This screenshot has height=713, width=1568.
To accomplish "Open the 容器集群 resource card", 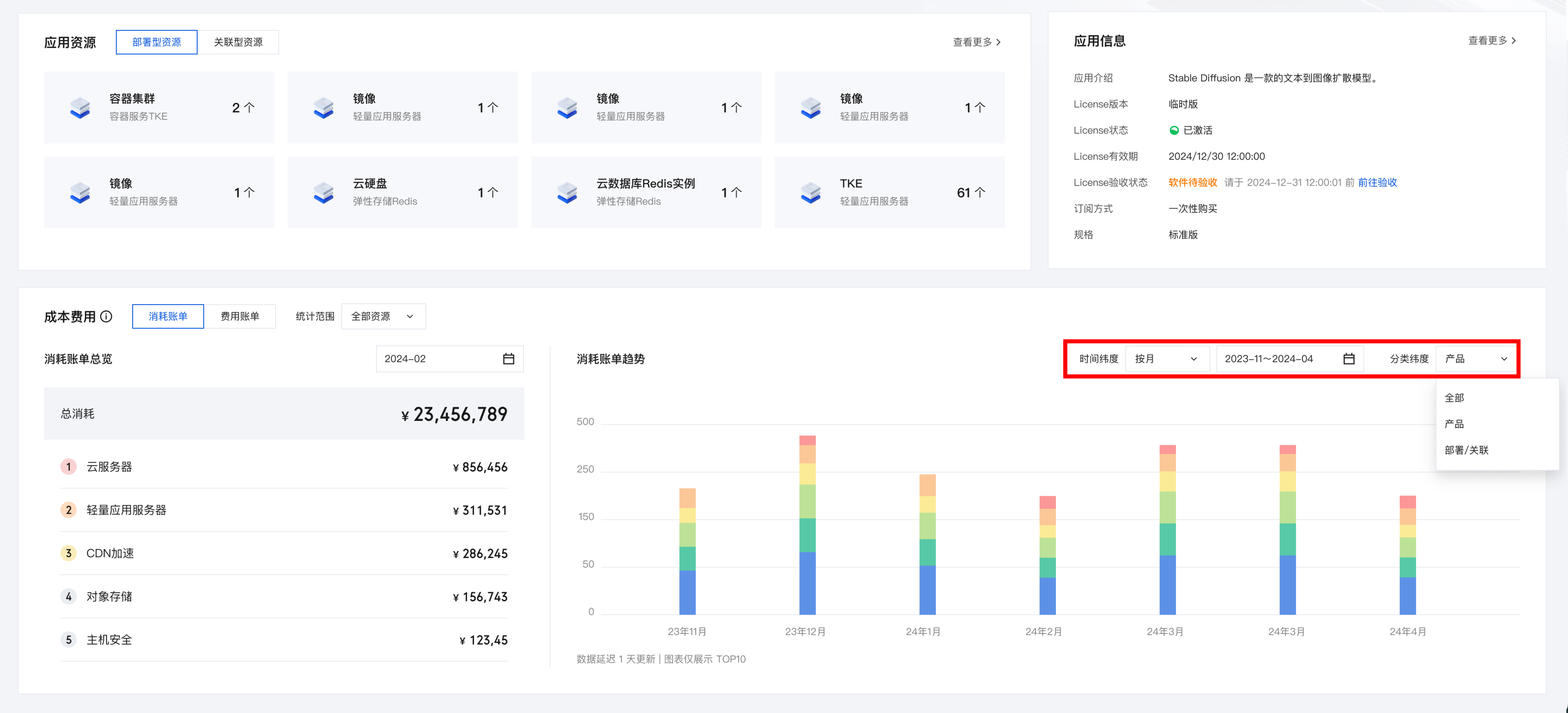I will tap(159, 108).
